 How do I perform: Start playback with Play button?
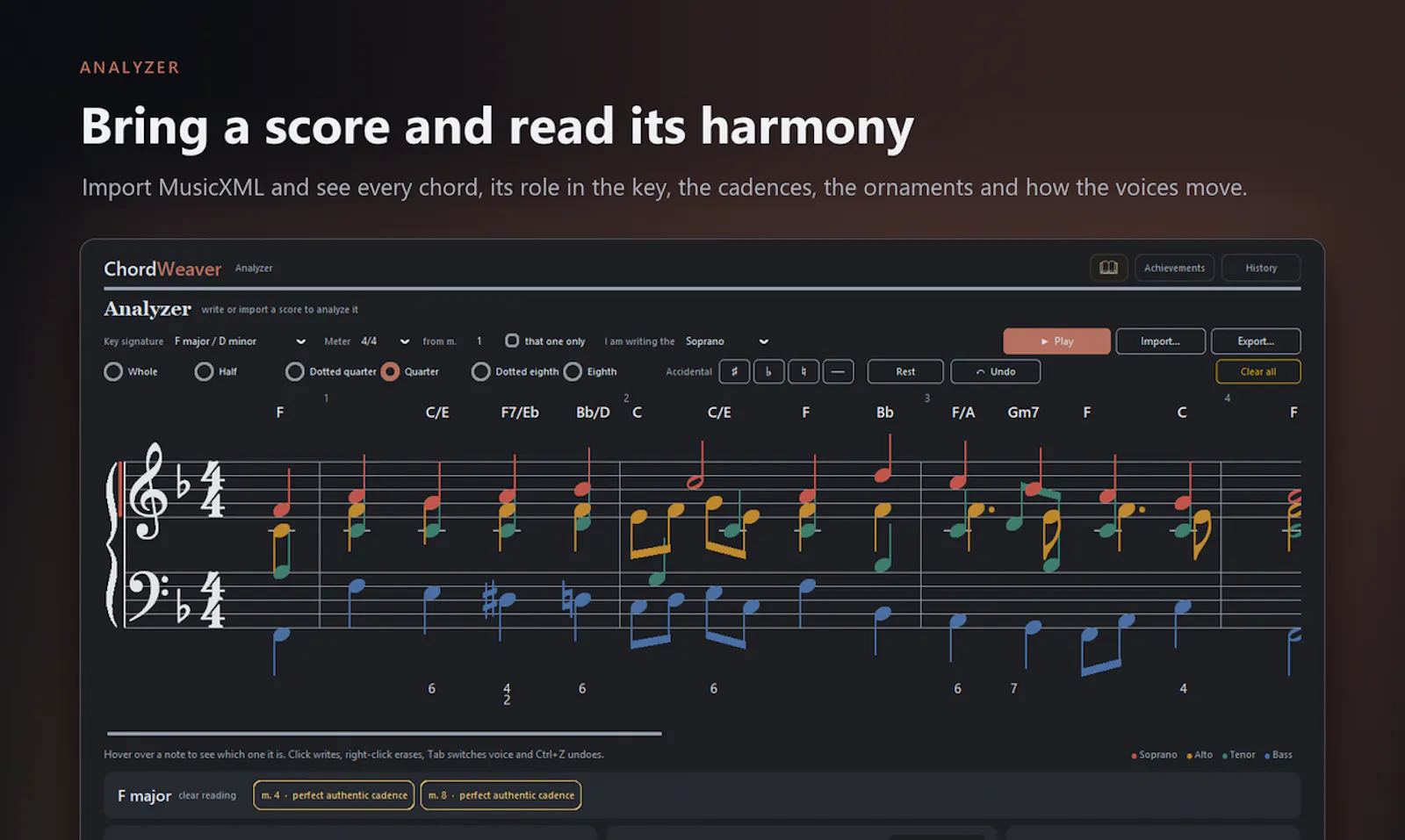(1056, 341)
